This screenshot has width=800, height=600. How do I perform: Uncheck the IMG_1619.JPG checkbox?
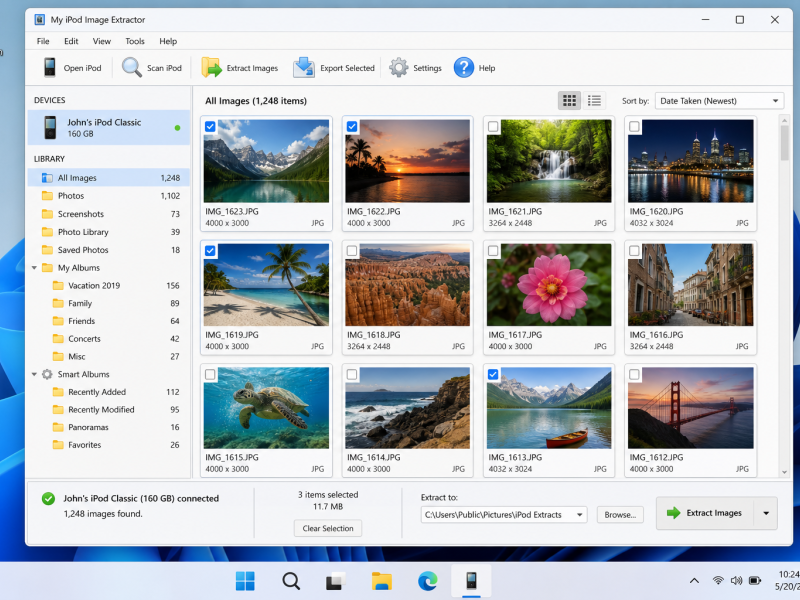click(210, 251)
